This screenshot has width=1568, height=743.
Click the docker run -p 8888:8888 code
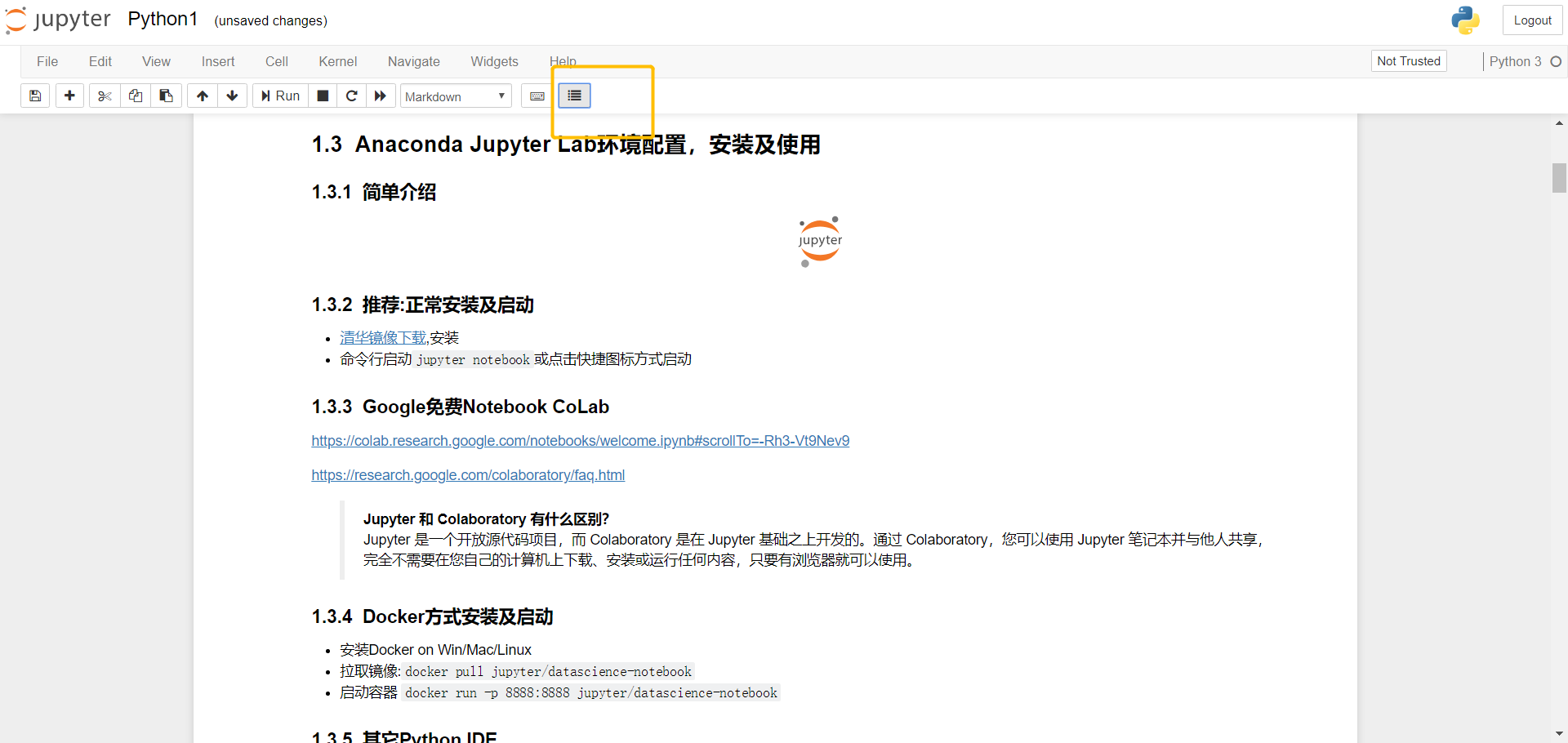(590, 693)
